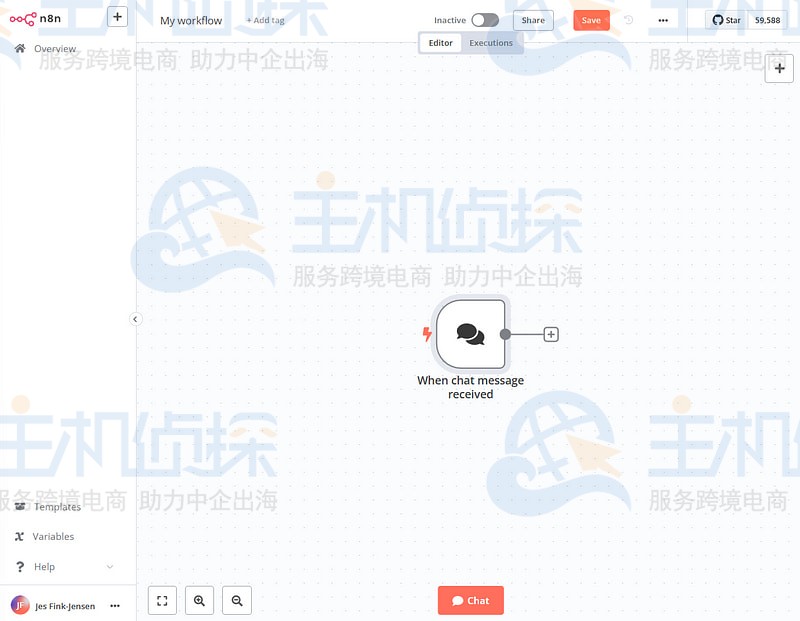The image size is (800, 621).
Task: Switch to the Executions tab
Action: click(x=491, y=42)
